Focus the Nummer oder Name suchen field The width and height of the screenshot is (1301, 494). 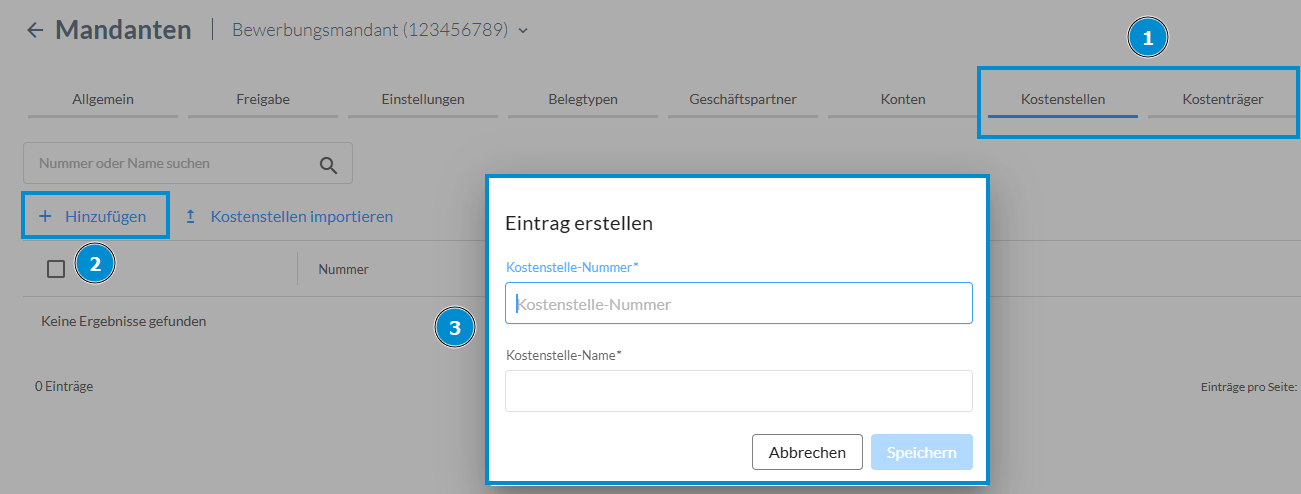188,163
